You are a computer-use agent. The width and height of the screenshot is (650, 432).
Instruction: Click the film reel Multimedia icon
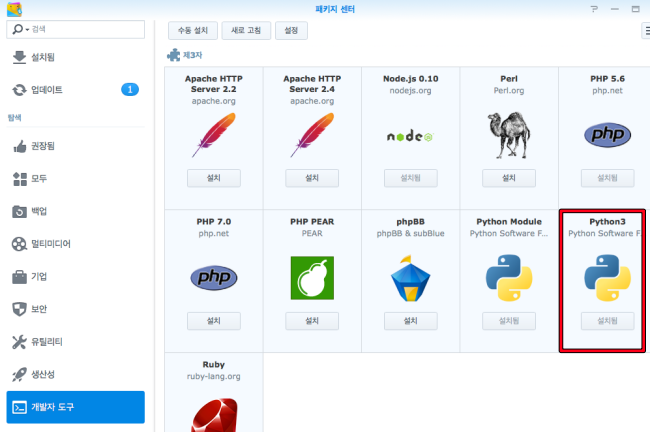[19, 244]
